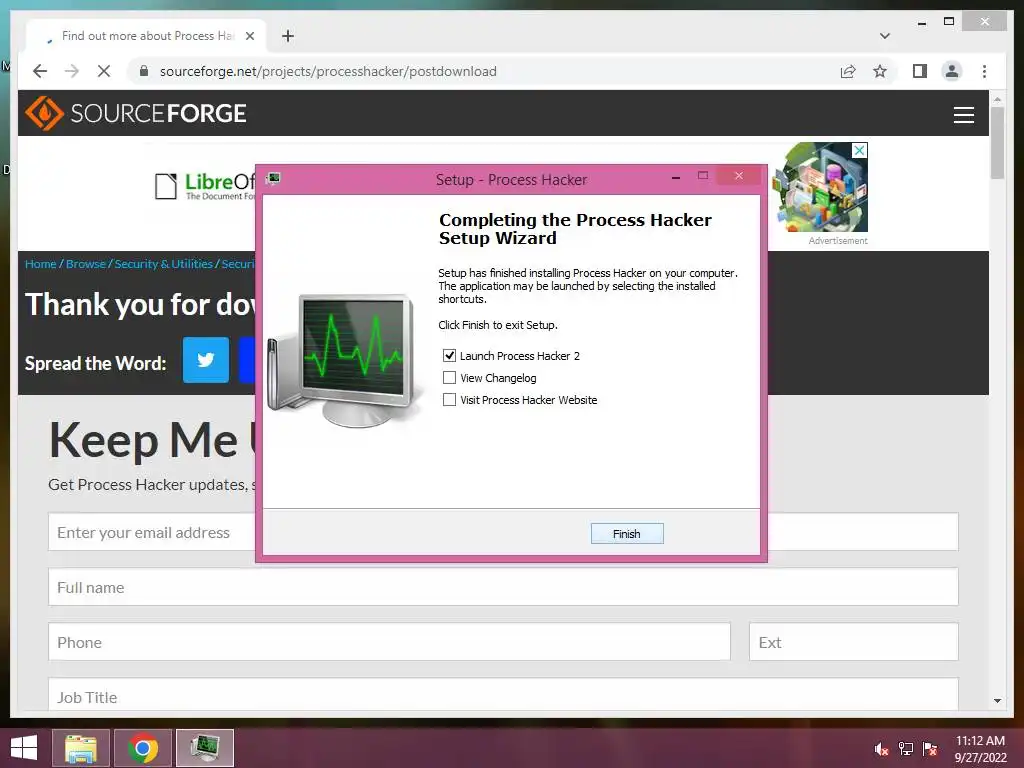This screenshot has width=1024, height=768.
Task: Click the Home breadcrumb link
Action: click(x=40, y=264)
